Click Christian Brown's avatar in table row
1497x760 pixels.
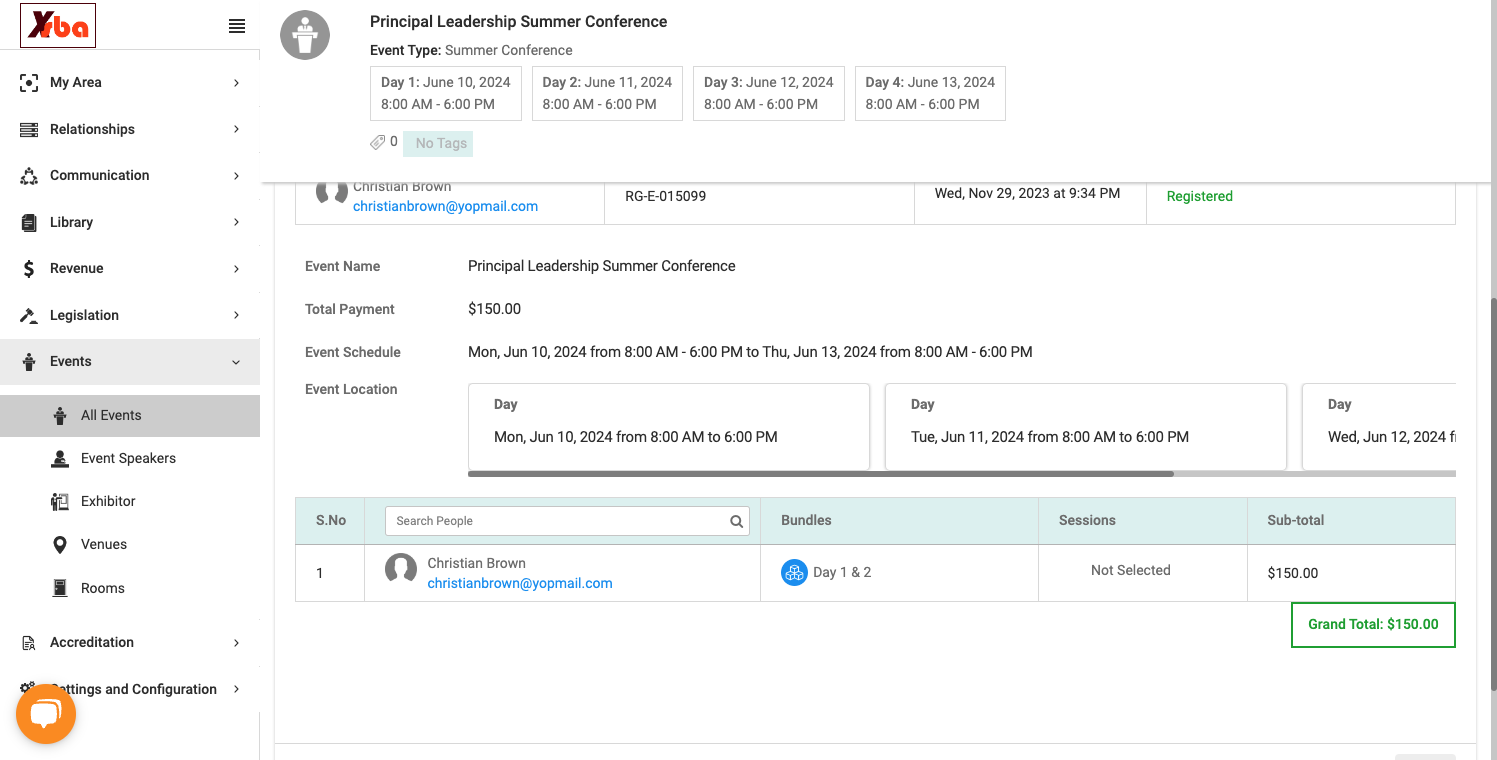[401, 569]
